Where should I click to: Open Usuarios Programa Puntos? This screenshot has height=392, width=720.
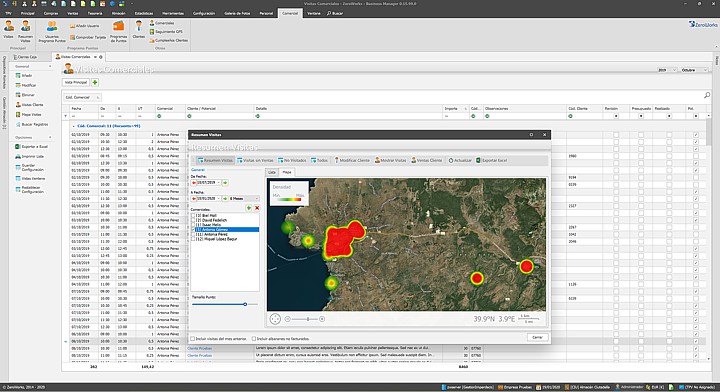pyautogui.click(x=52, y=31)
